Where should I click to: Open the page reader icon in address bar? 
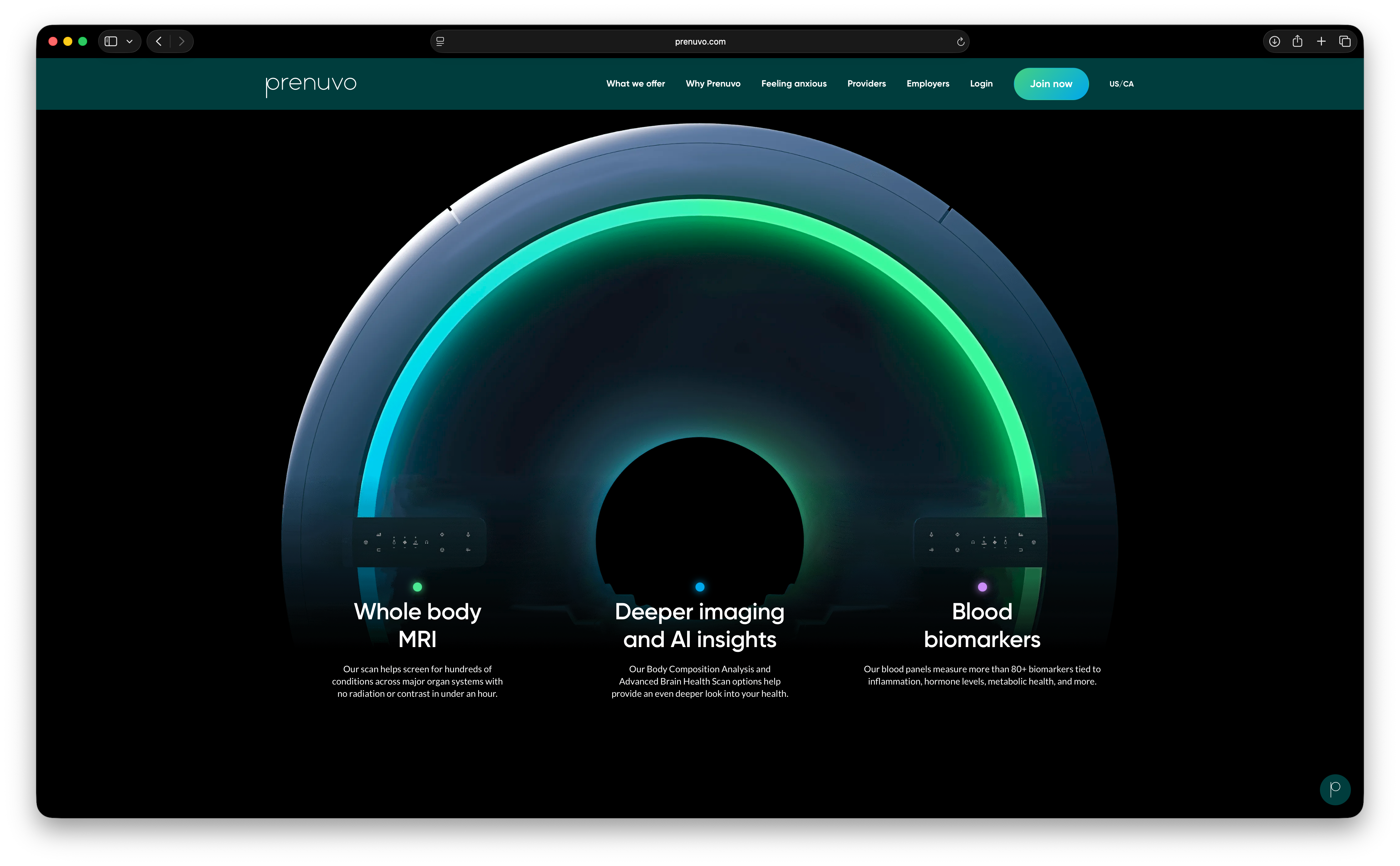coord(440,41)
